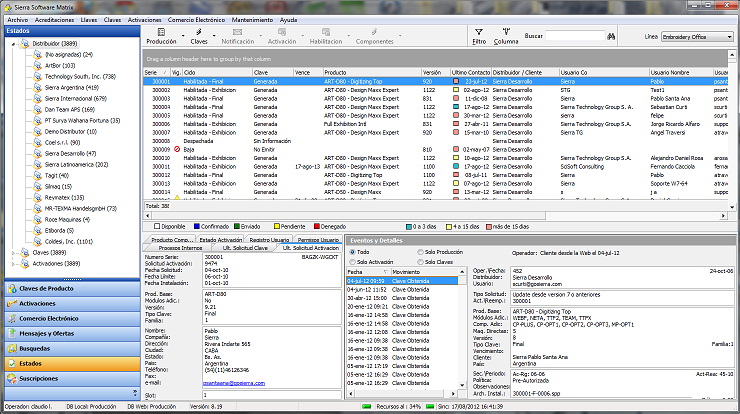The image size is (740, 414).
Task: Open the Claves de Producto section
Action: coord(72,288)
